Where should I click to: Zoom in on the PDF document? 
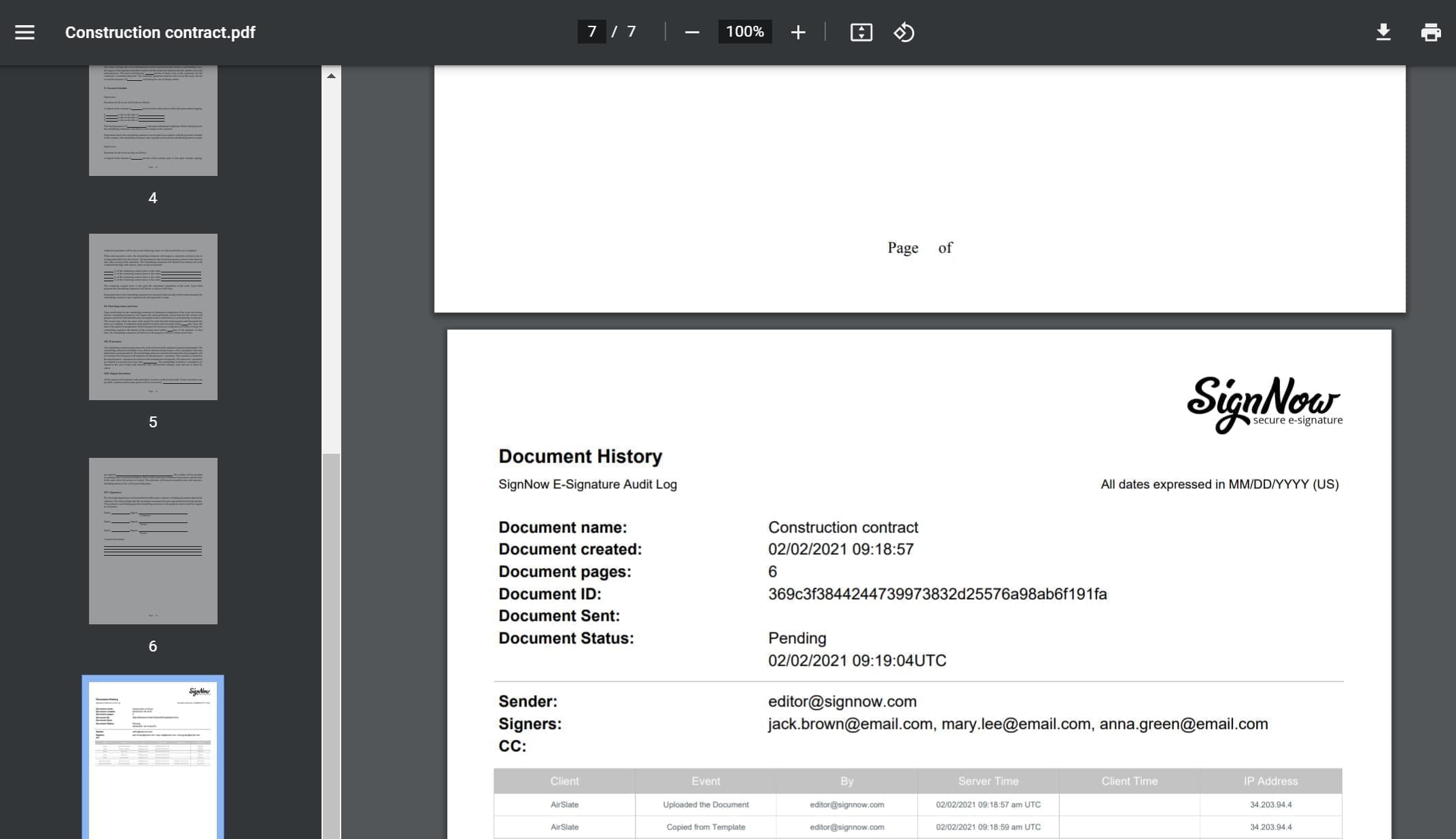click(x=798, y=31)
